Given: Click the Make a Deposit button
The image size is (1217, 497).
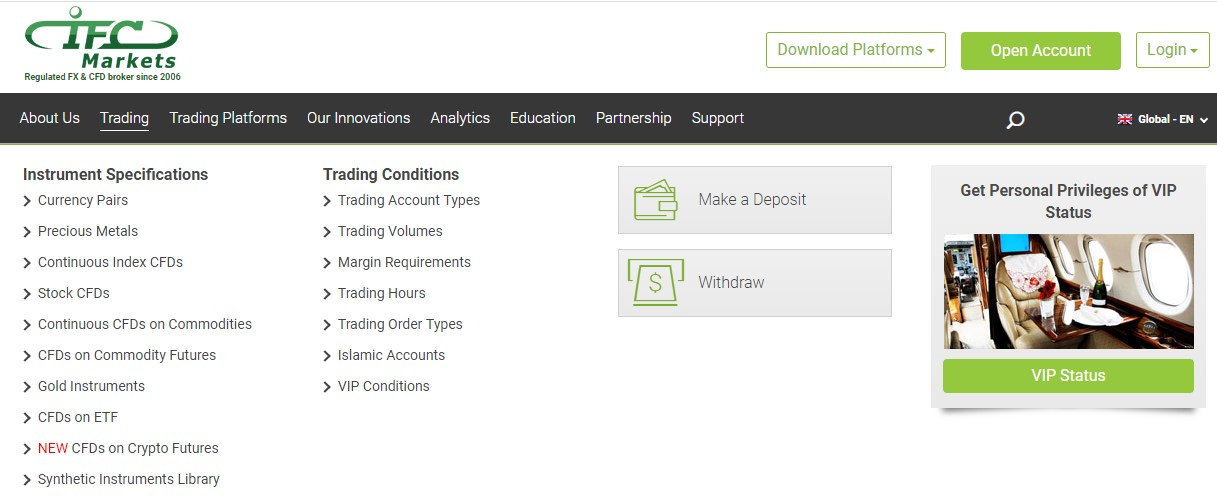Looking at the screenshot, I should [755, 200].
